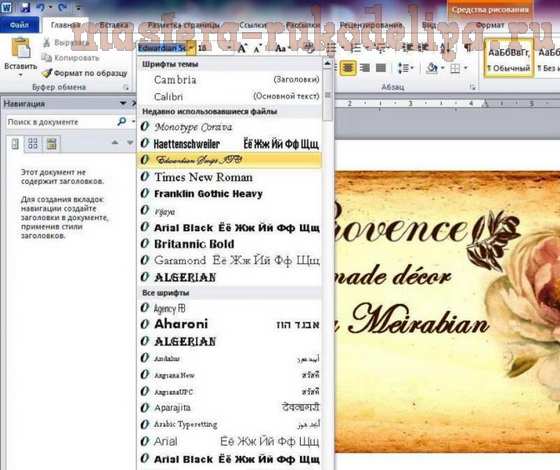Click the next heading down arrow in navigation pane

[130, 142]
